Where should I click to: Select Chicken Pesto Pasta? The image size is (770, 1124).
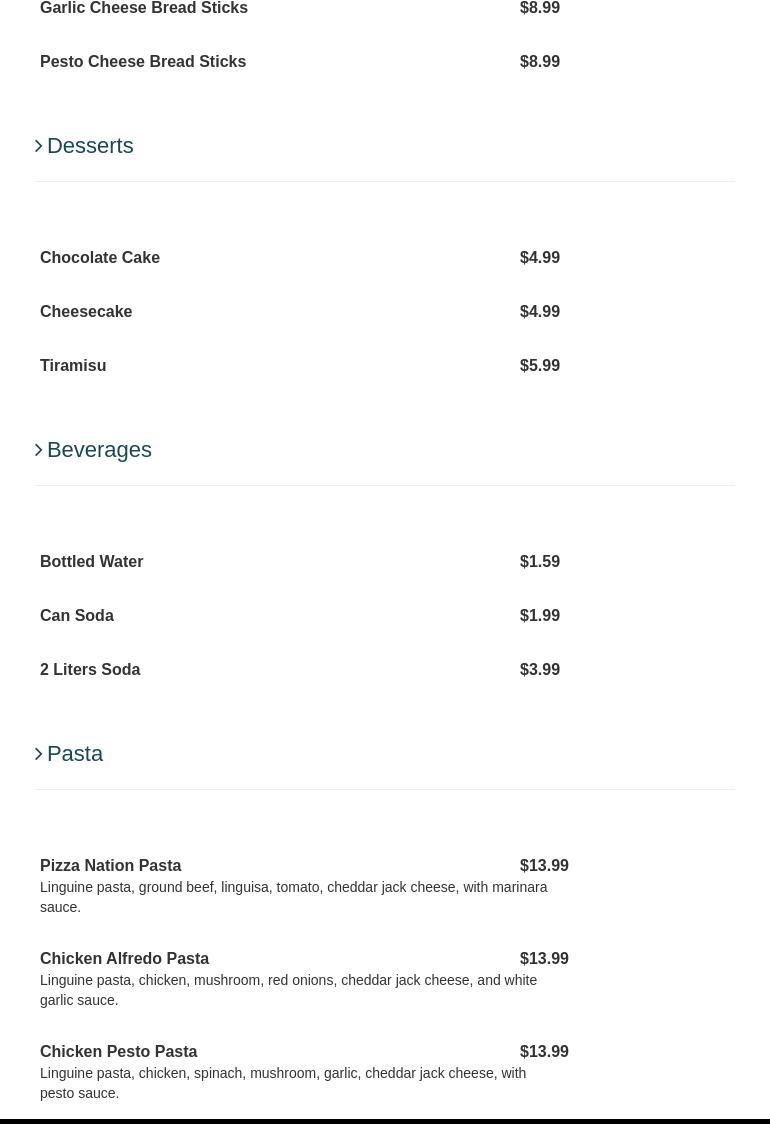click(x=119, y=1052)
